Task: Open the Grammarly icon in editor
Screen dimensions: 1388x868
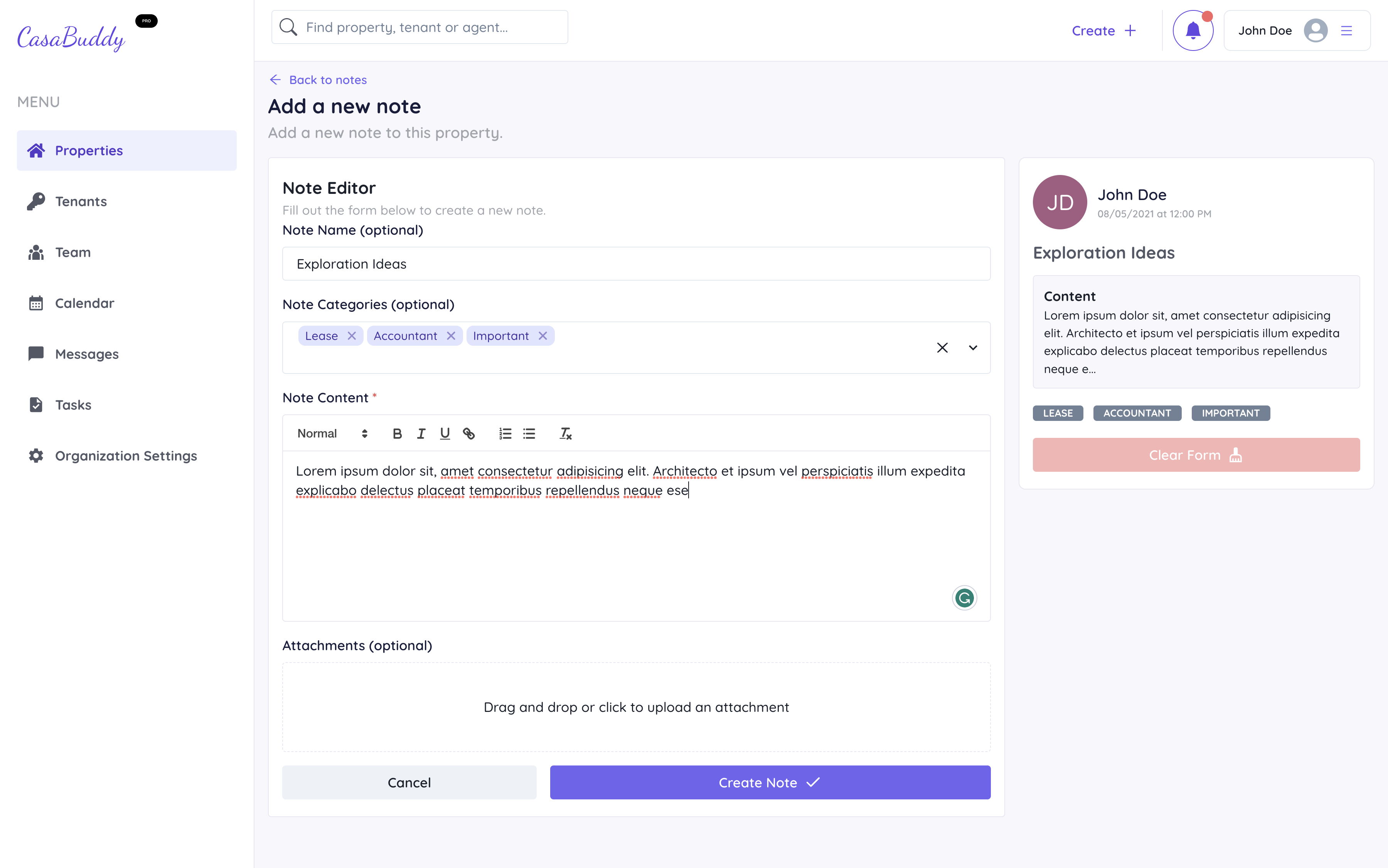Action: pos(964,597)
